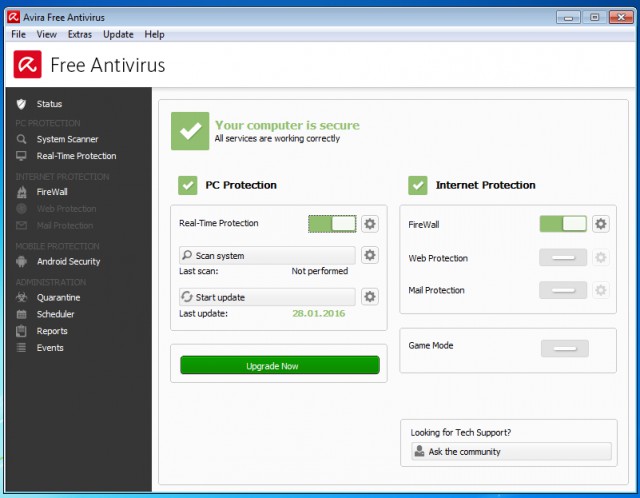Open Real-Time Protection settings gear
Image resolution: width=640 pixels, height=498 pixels.
click(370, 224)
